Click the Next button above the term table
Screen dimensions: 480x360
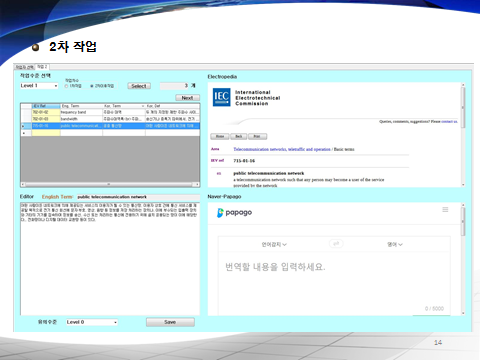[x=187, y=98]
